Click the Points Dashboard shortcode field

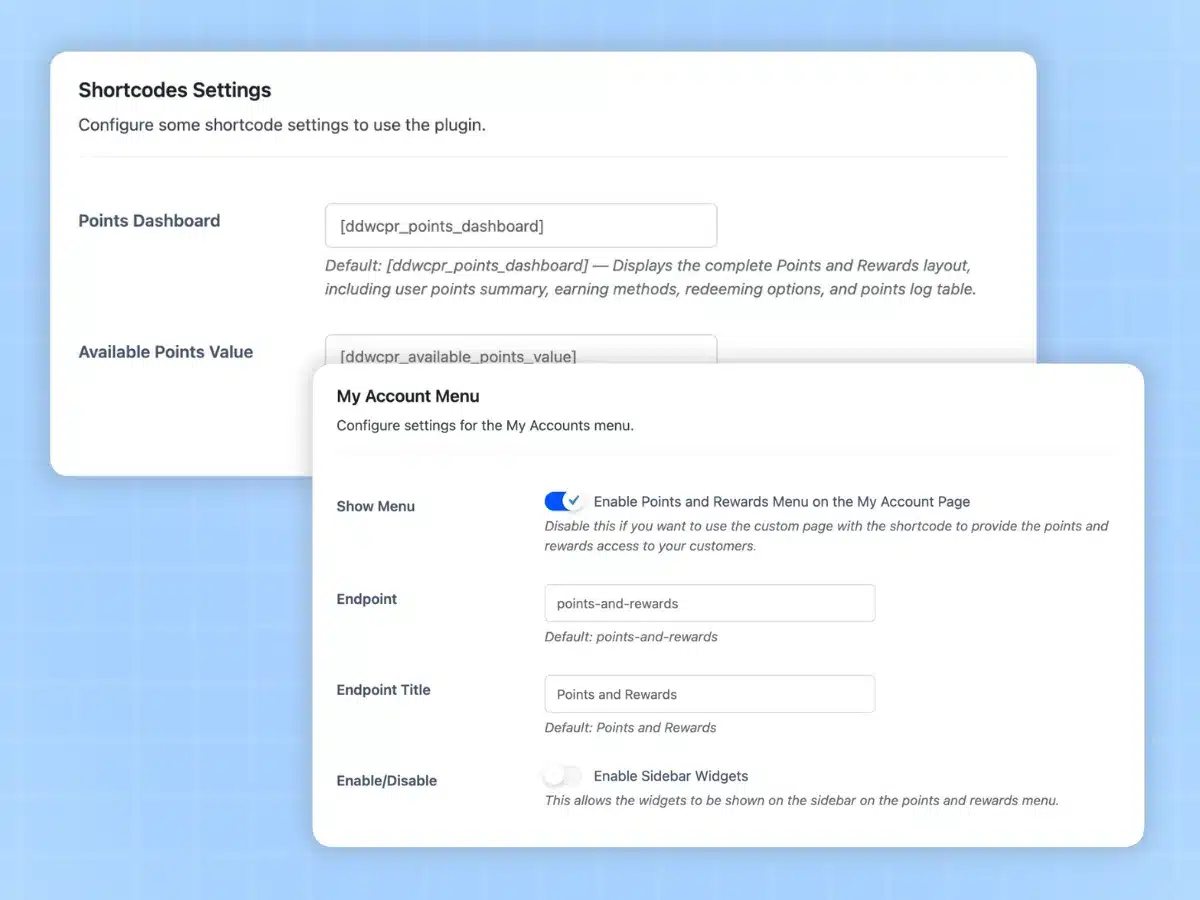(x=521, y=226)
